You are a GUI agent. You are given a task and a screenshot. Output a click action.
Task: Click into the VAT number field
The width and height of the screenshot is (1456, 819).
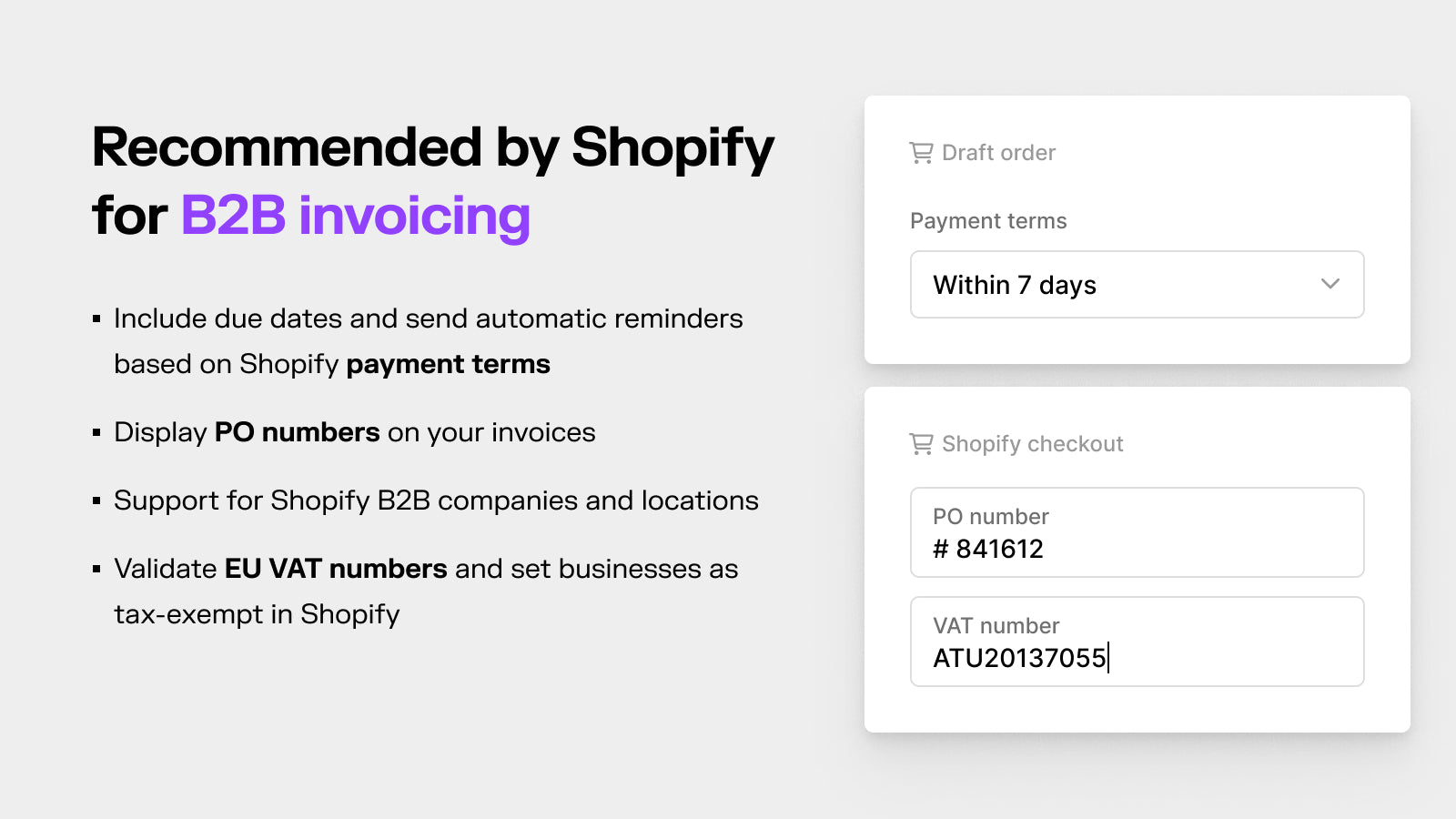point(1137,642)
